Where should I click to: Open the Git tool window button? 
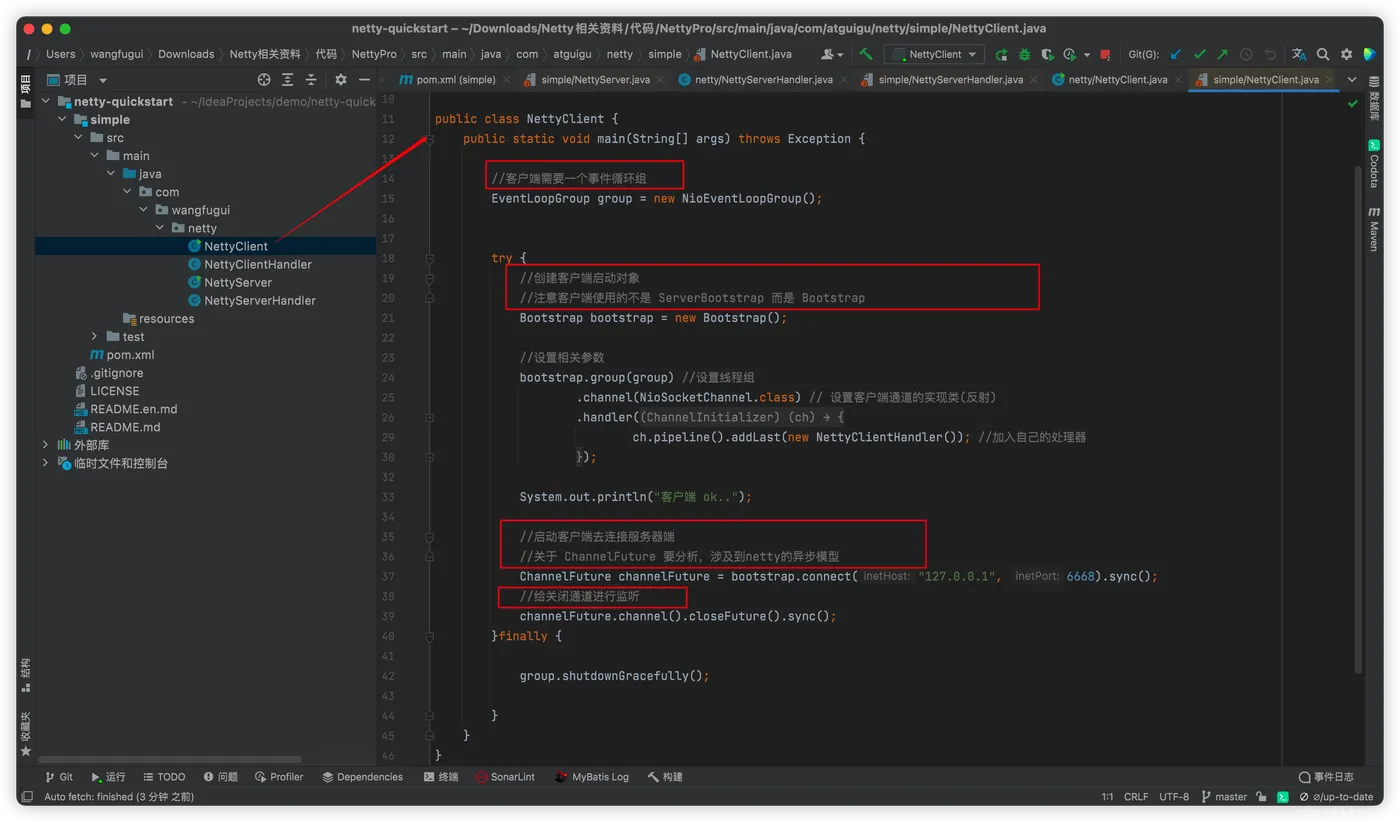(x=59, y=776)
